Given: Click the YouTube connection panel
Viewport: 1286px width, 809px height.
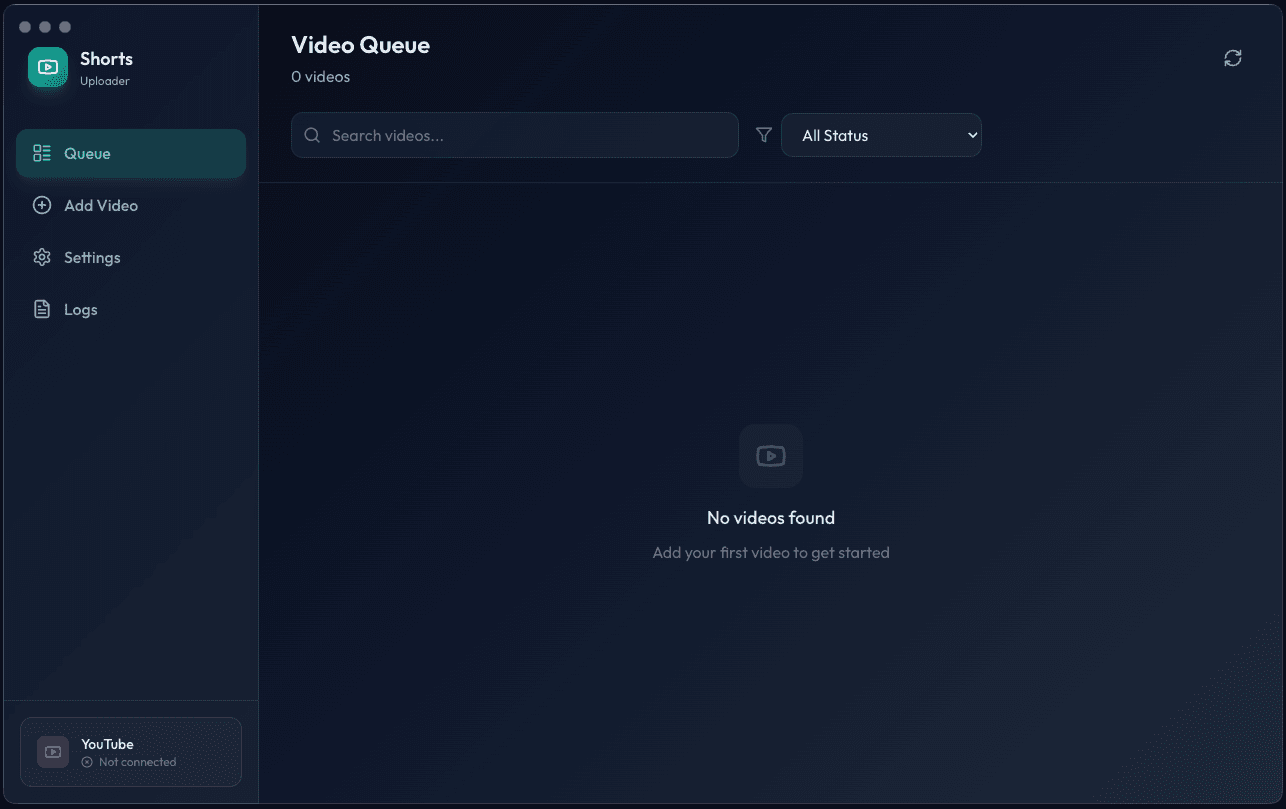Looking at the screenshot, I should pyautogui.click(x=130, y=752).
